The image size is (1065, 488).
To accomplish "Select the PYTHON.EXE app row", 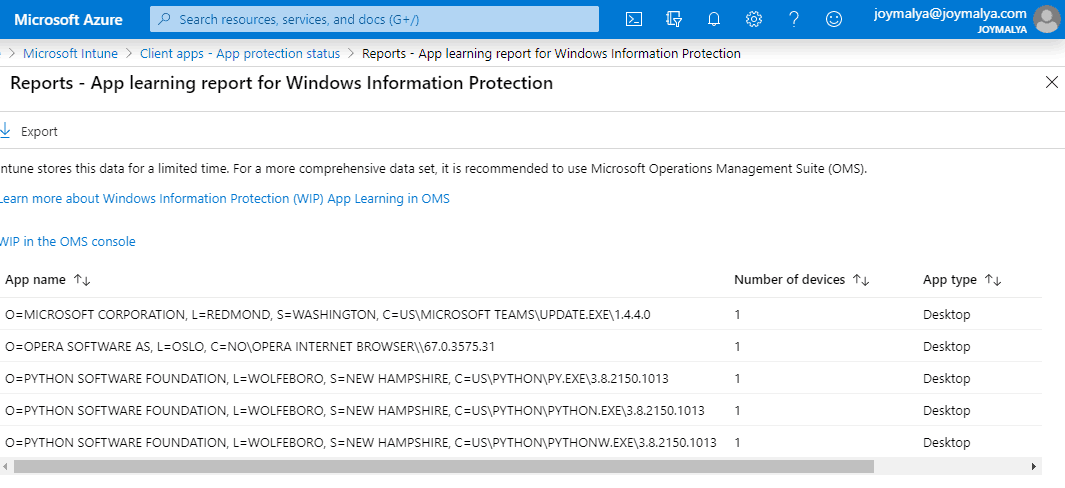I will (520, 411).
